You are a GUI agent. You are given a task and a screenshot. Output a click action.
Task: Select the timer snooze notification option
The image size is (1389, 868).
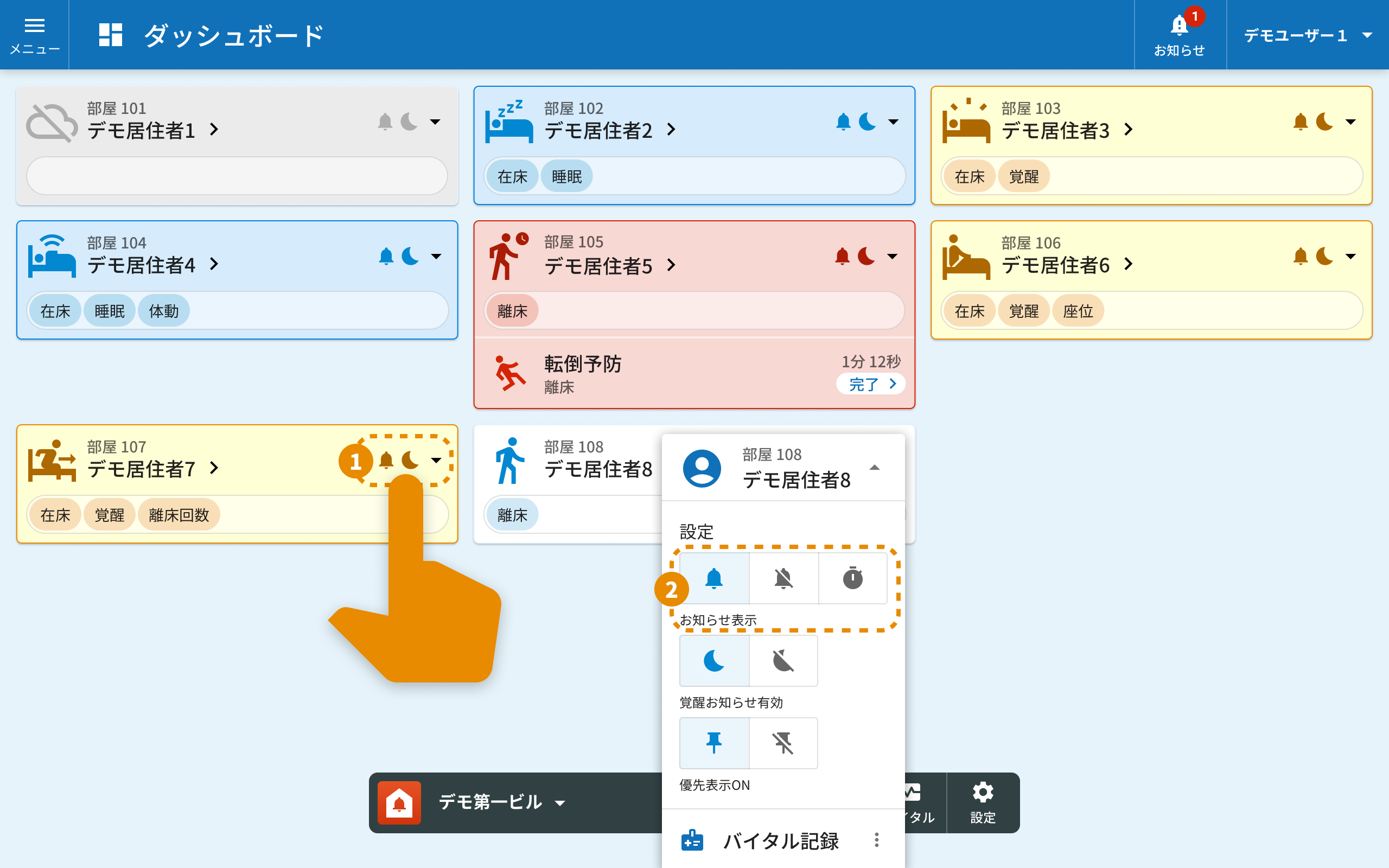(x=852, y=578)
